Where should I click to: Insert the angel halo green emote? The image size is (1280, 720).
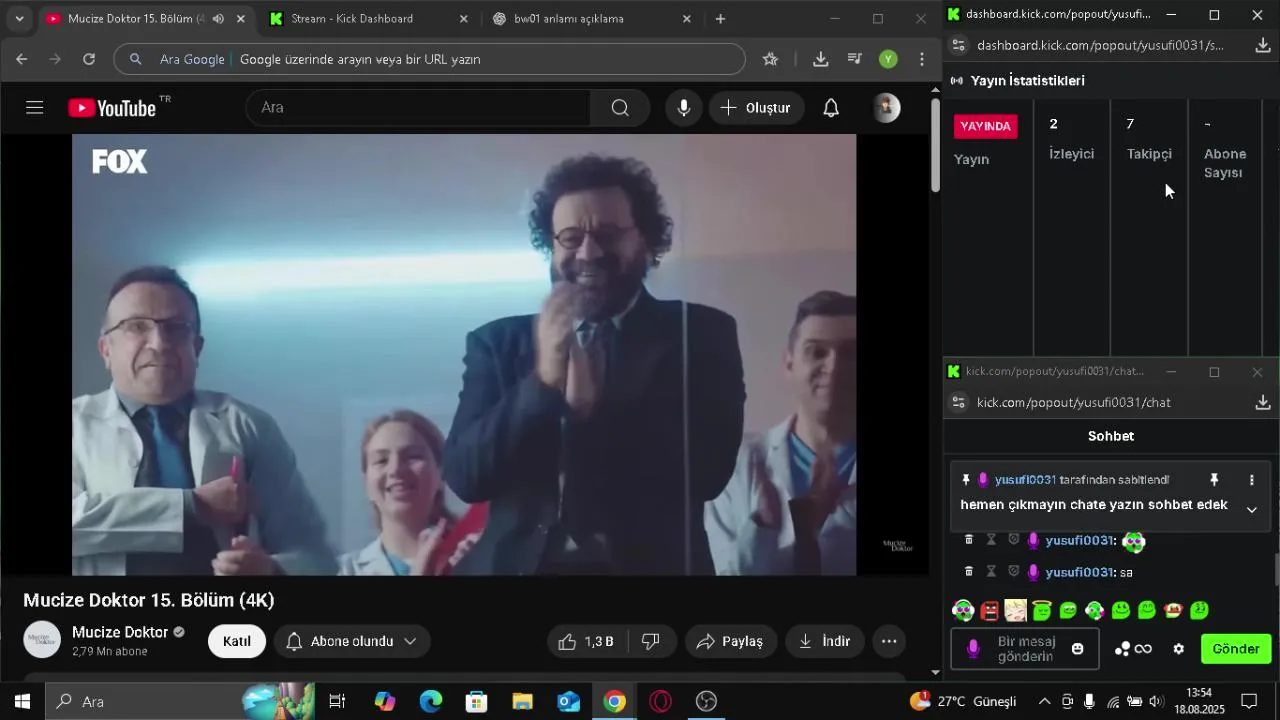pyautogui.click(x=1042, y=610)
